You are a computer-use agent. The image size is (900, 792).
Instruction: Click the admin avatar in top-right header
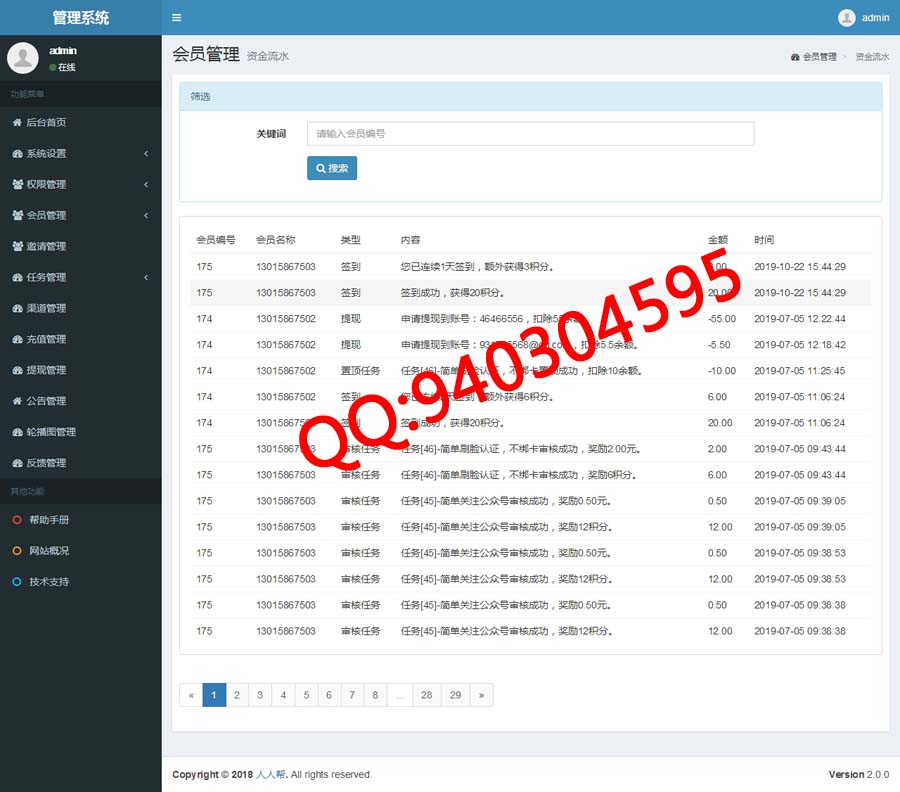[847, 18]
